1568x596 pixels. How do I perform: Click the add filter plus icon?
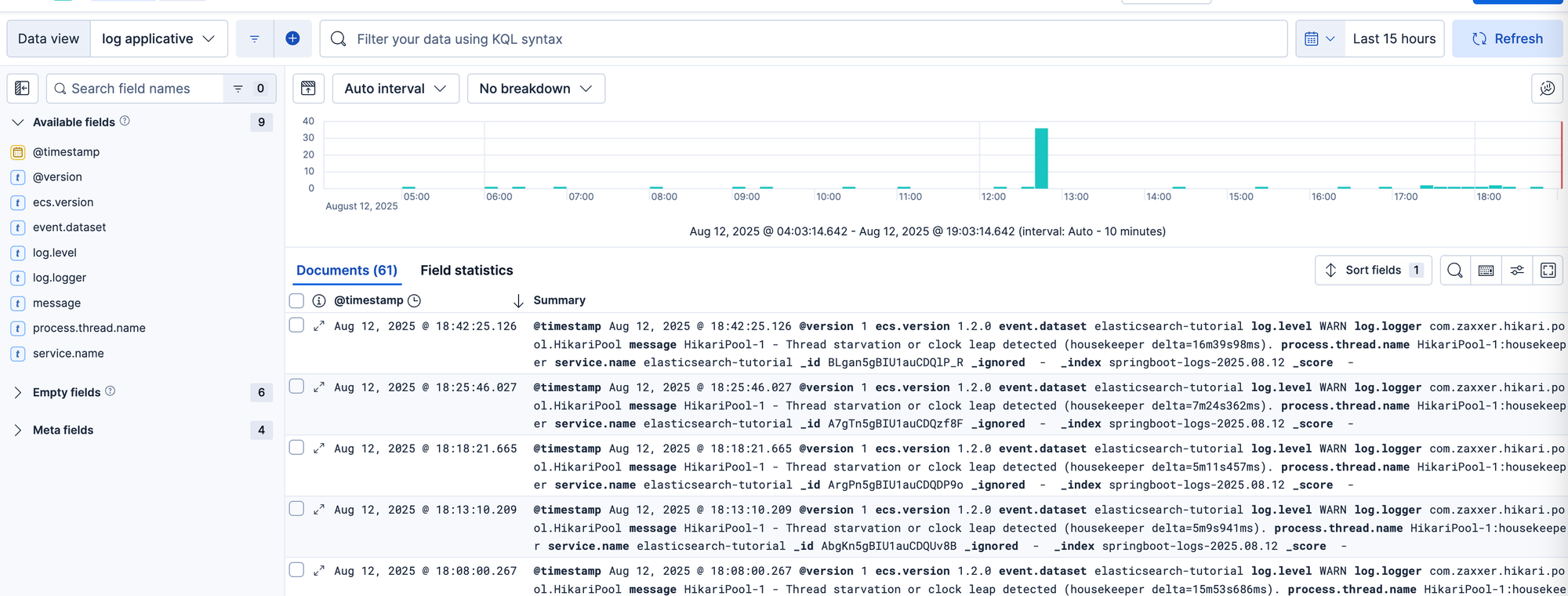coord(292,38)
